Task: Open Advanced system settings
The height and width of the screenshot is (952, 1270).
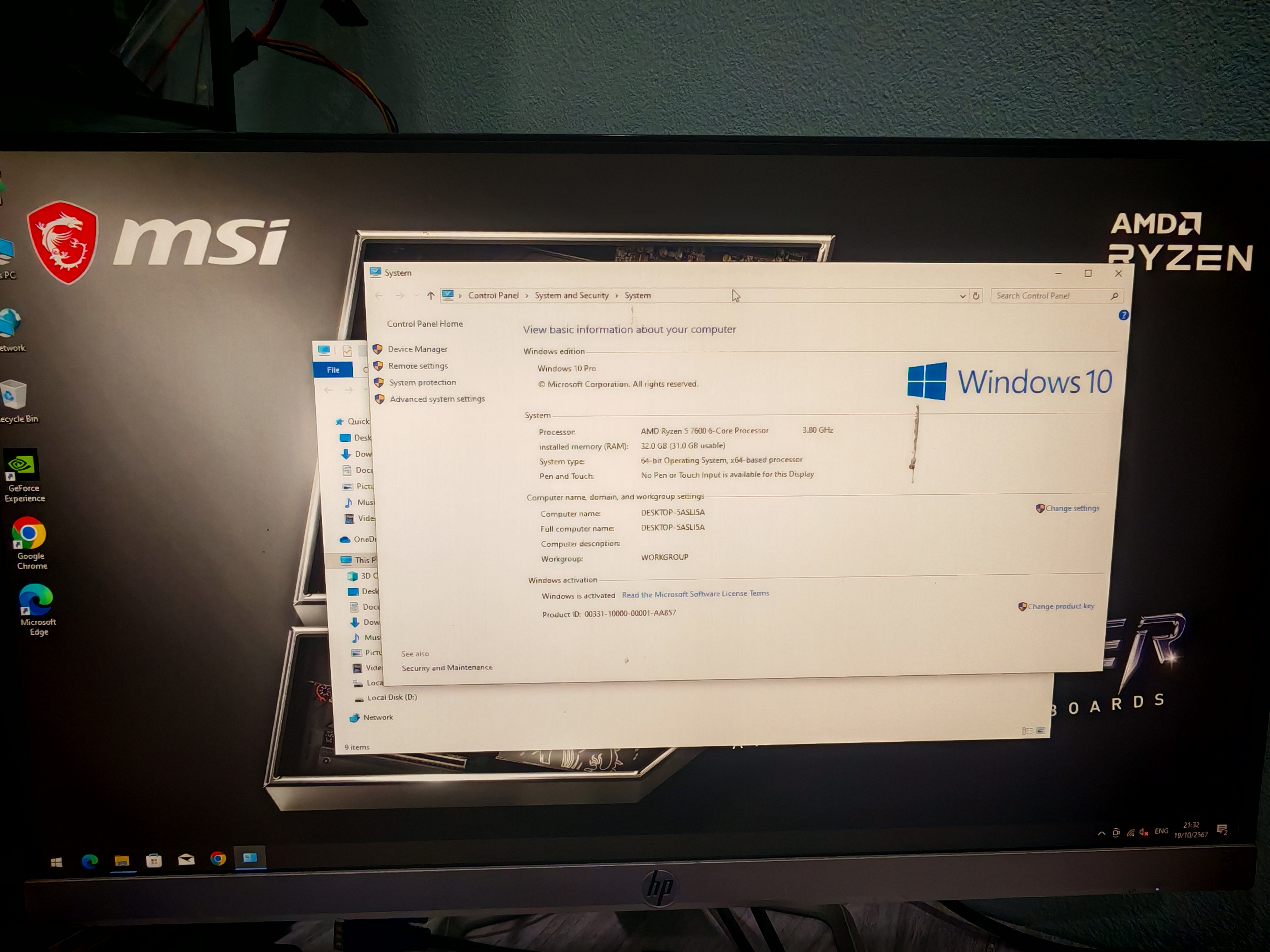Action: (437, 399)
